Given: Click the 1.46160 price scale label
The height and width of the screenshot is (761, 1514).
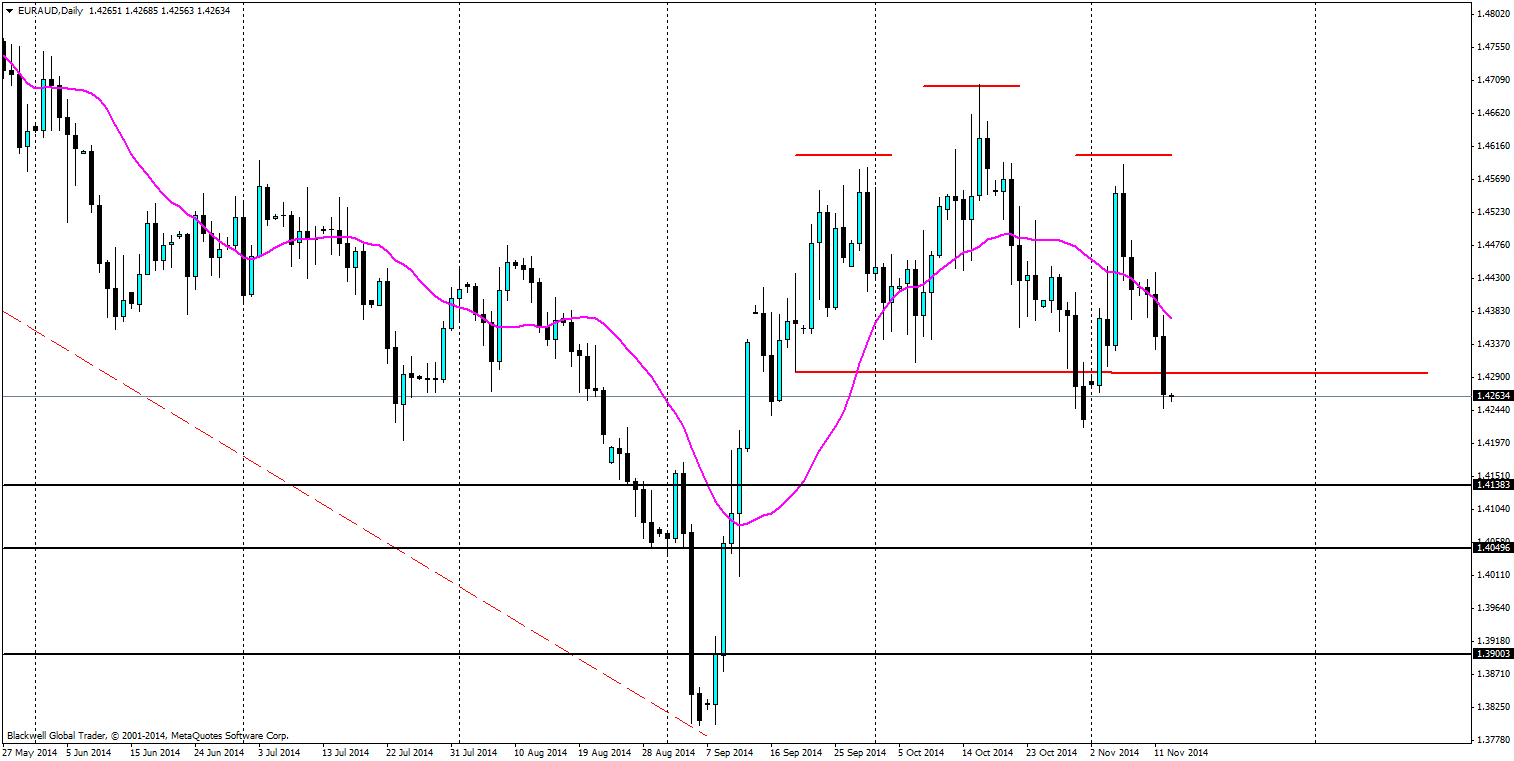Looking at the screenshot, I should (1492, 146).
